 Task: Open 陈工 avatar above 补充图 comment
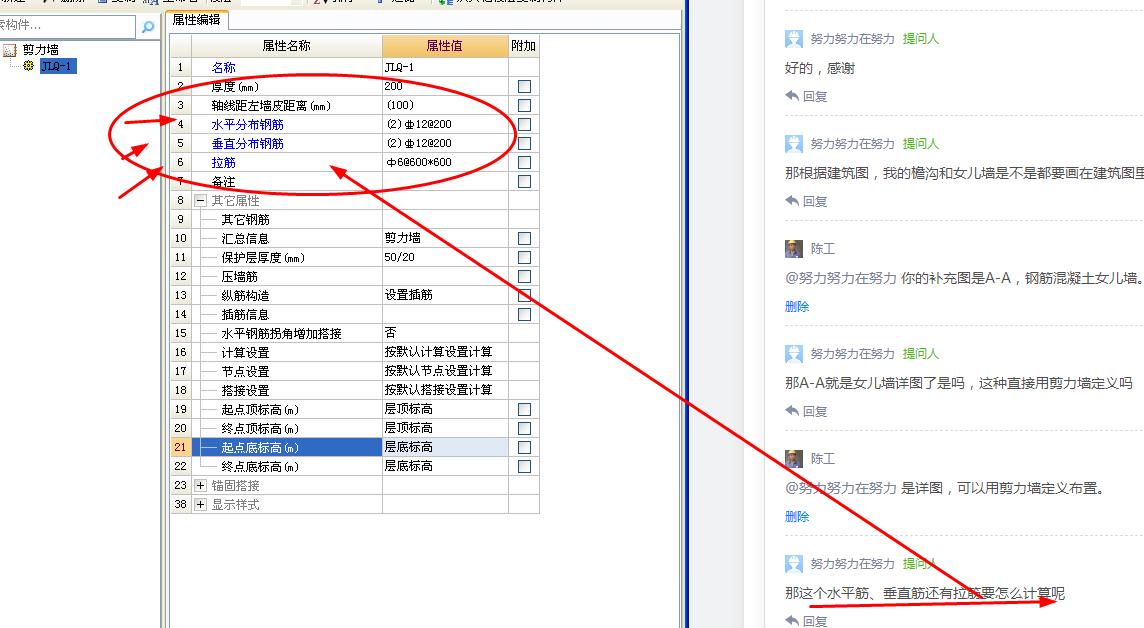point(794,249)
